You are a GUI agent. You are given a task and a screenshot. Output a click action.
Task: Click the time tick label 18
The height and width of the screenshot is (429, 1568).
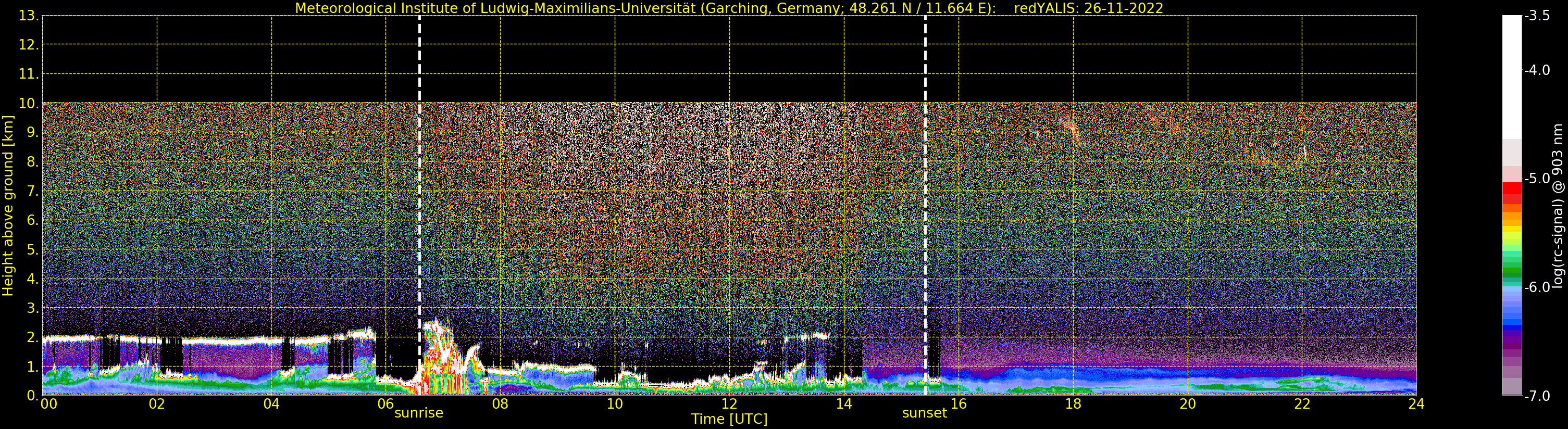[x=1073, y=404]
